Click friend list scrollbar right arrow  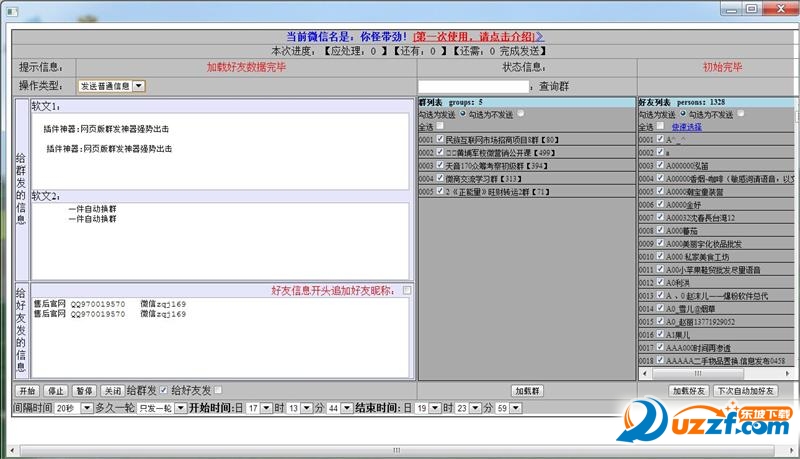[787, 374]
